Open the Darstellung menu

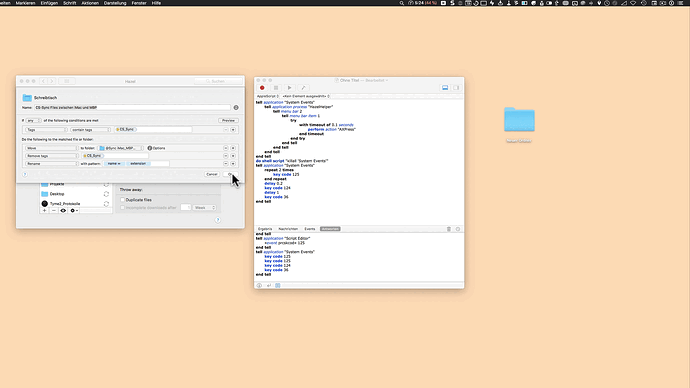tap(115, 3)
